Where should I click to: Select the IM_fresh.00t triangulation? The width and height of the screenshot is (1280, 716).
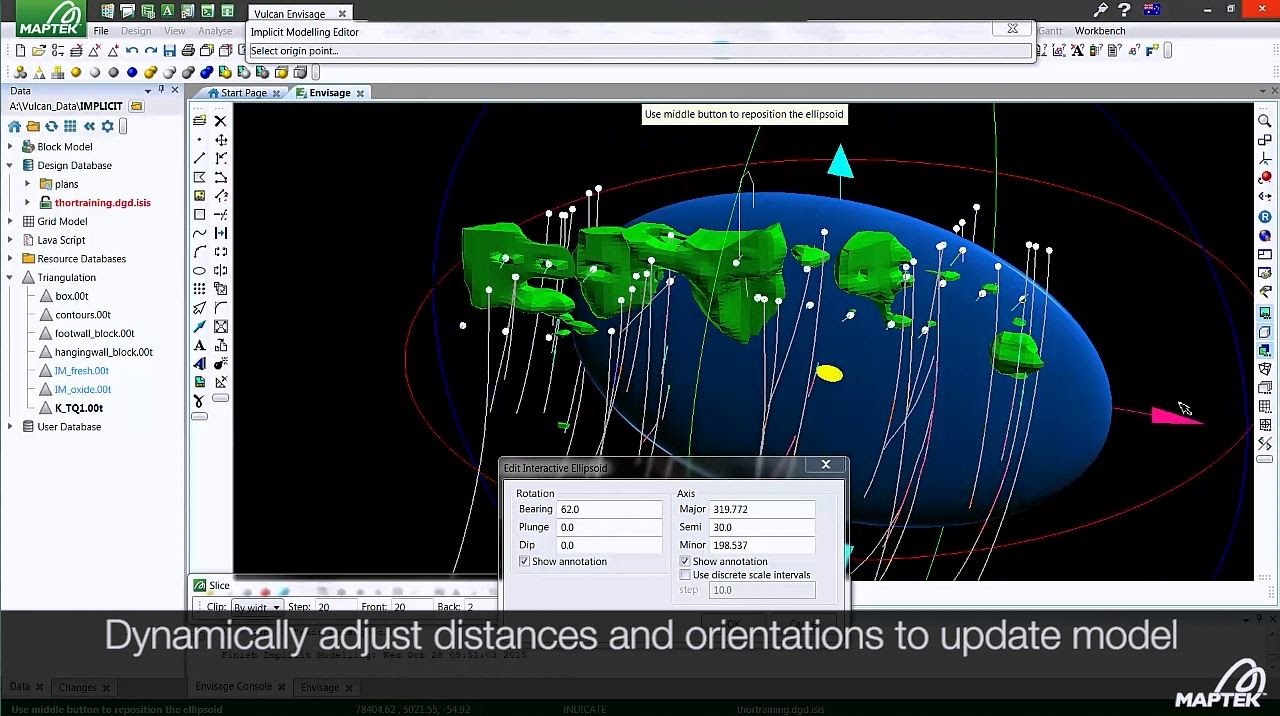click(82, 371)
